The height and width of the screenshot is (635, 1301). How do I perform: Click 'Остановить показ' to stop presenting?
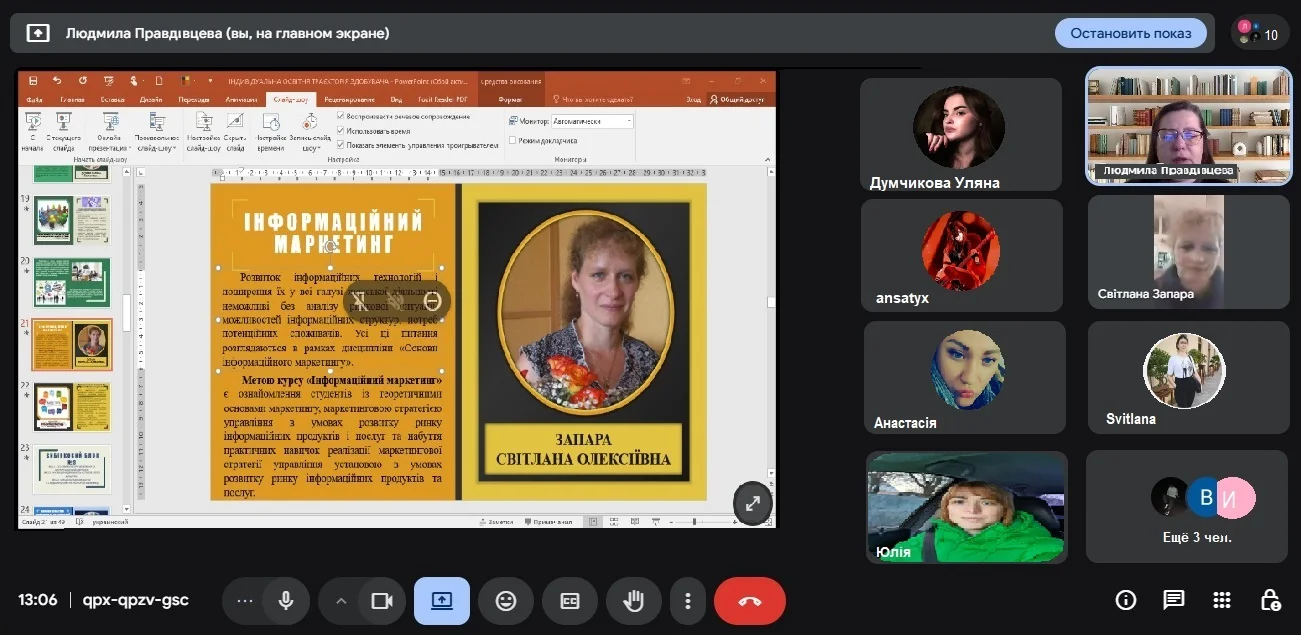pyautogui.click(x=1130, y=33)
